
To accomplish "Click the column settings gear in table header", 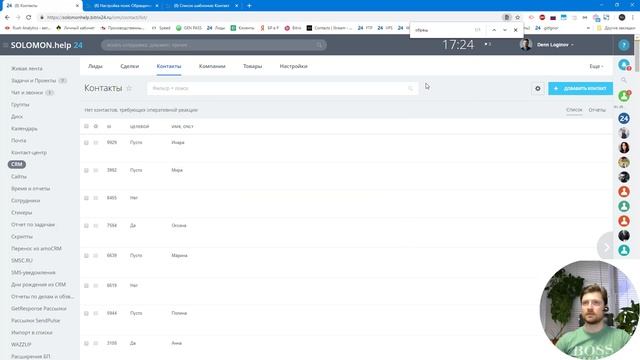I will [x=96, y=127].
